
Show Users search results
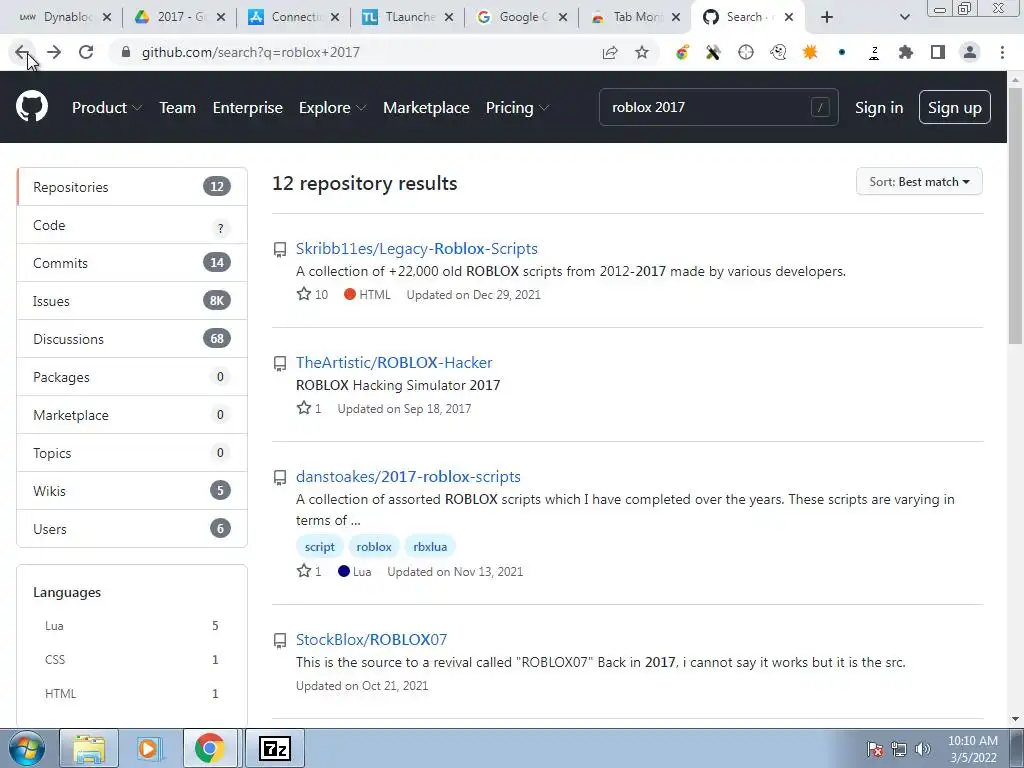(132, 528)
